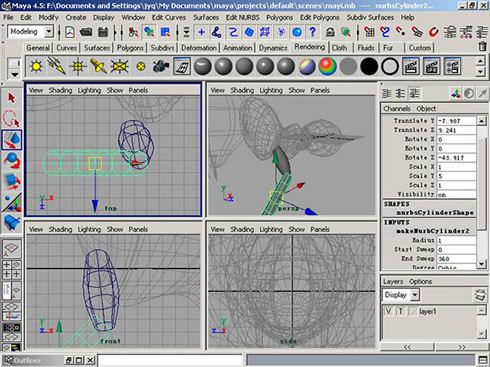490x367 pixels.
Task: Toggle make live magnet icon
Action: [433, 32]
